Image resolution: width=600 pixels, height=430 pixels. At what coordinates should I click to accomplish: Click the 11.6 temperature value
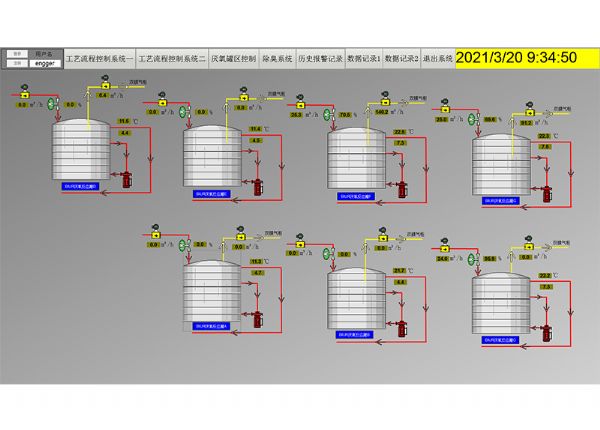coord(124,121)
